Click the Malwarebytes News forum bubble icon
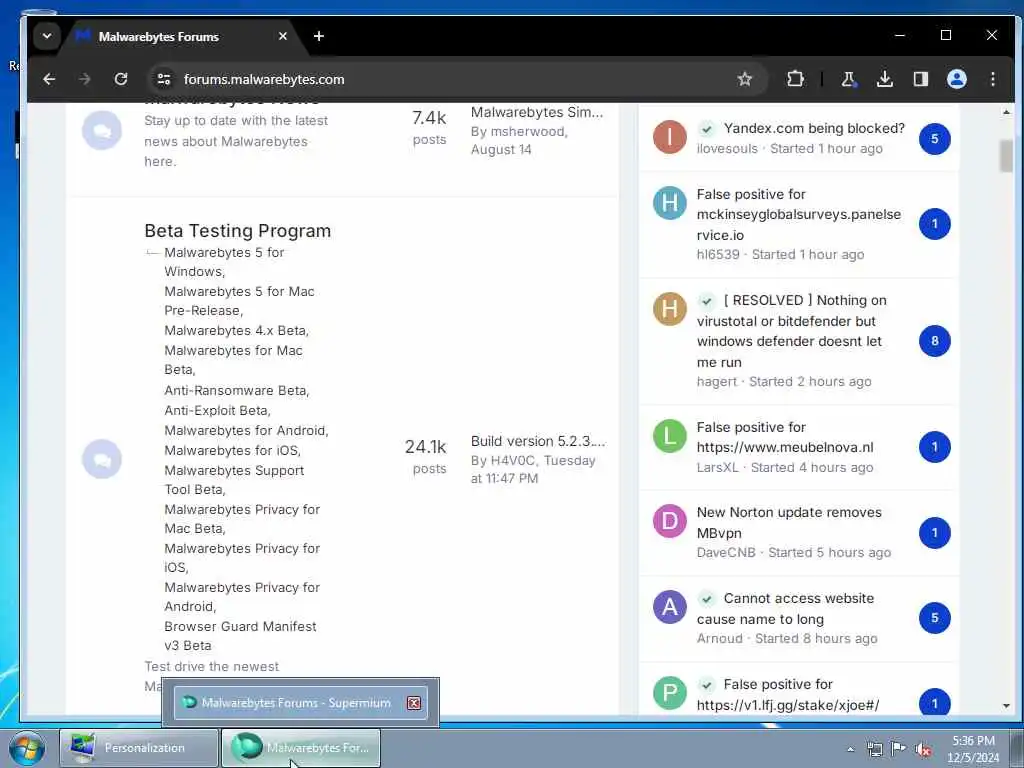This screenshot has width=1024, height=768. click(102, 131)
